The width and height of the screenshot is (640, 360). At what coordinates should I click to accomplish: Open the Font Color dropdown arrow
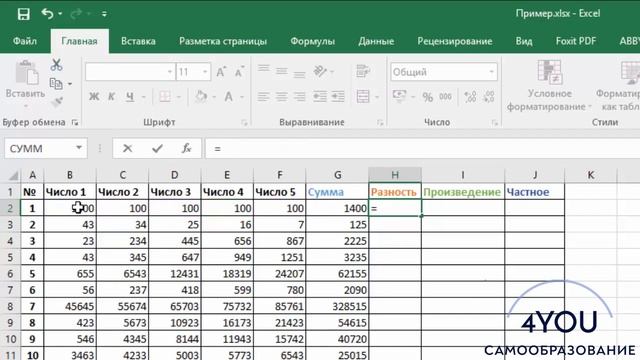point(242,97)
